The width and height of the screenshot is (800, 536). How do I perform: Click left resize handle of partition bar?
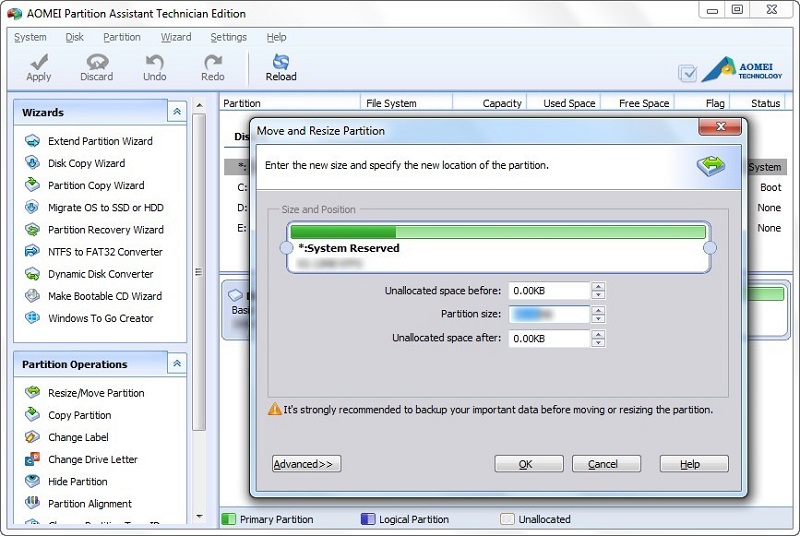(x=287, y=248)
